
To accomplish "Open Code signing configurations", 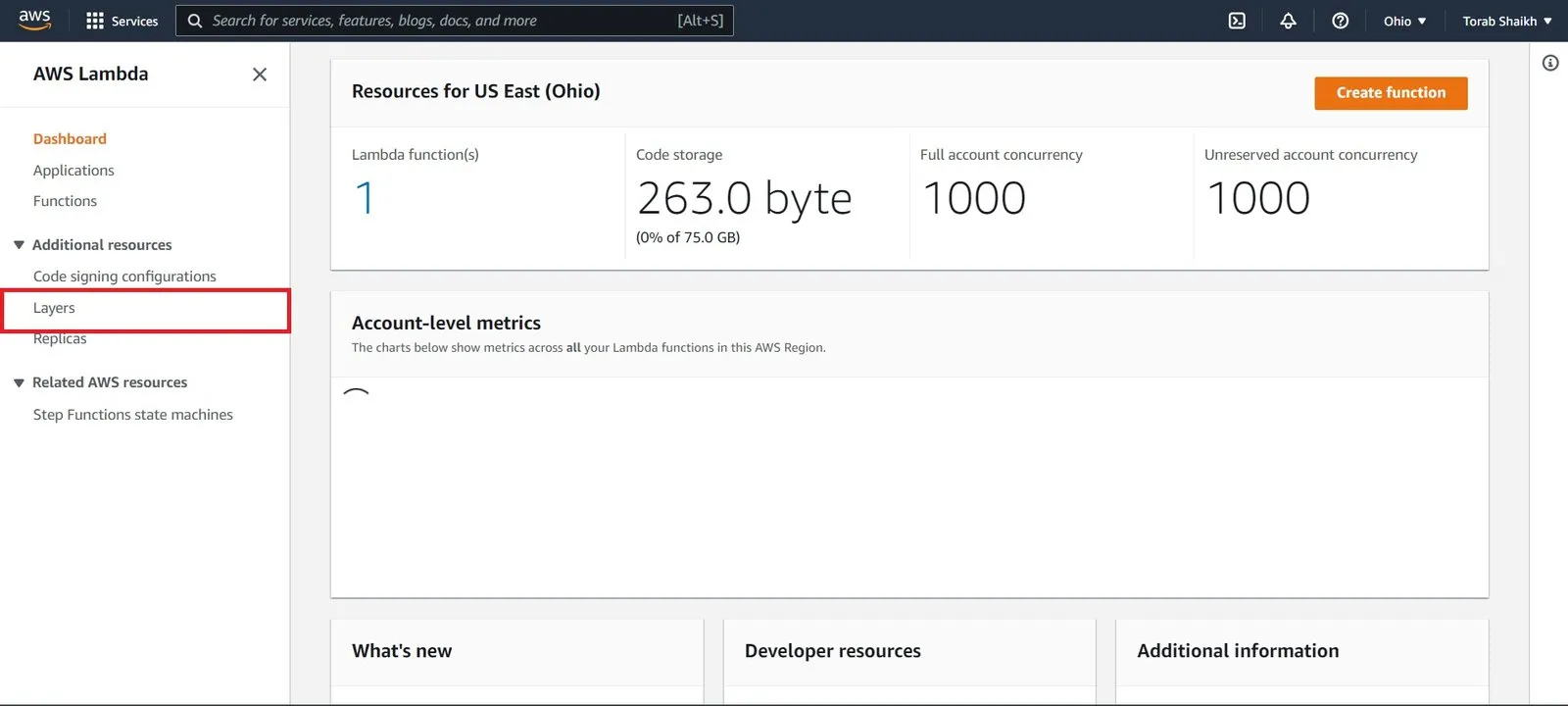I will [x=124, y=277].
